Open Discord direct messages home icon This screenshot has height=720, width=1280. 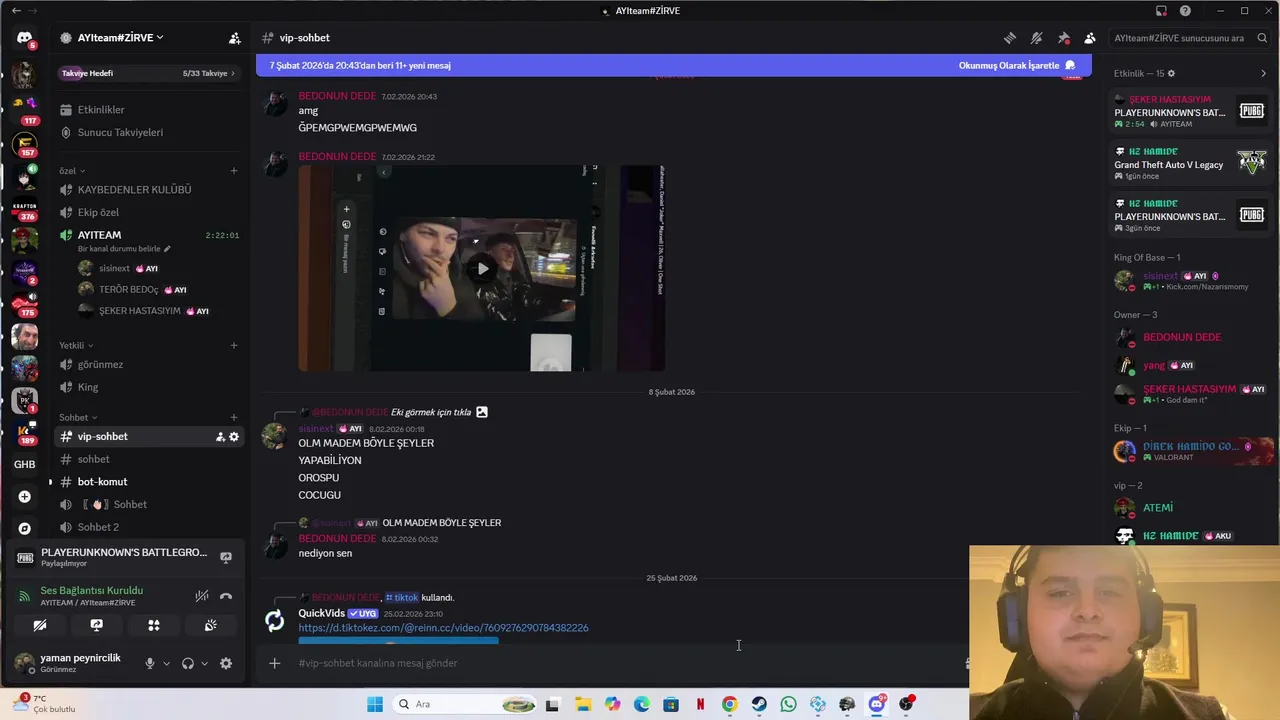click(x=25, y=38)
